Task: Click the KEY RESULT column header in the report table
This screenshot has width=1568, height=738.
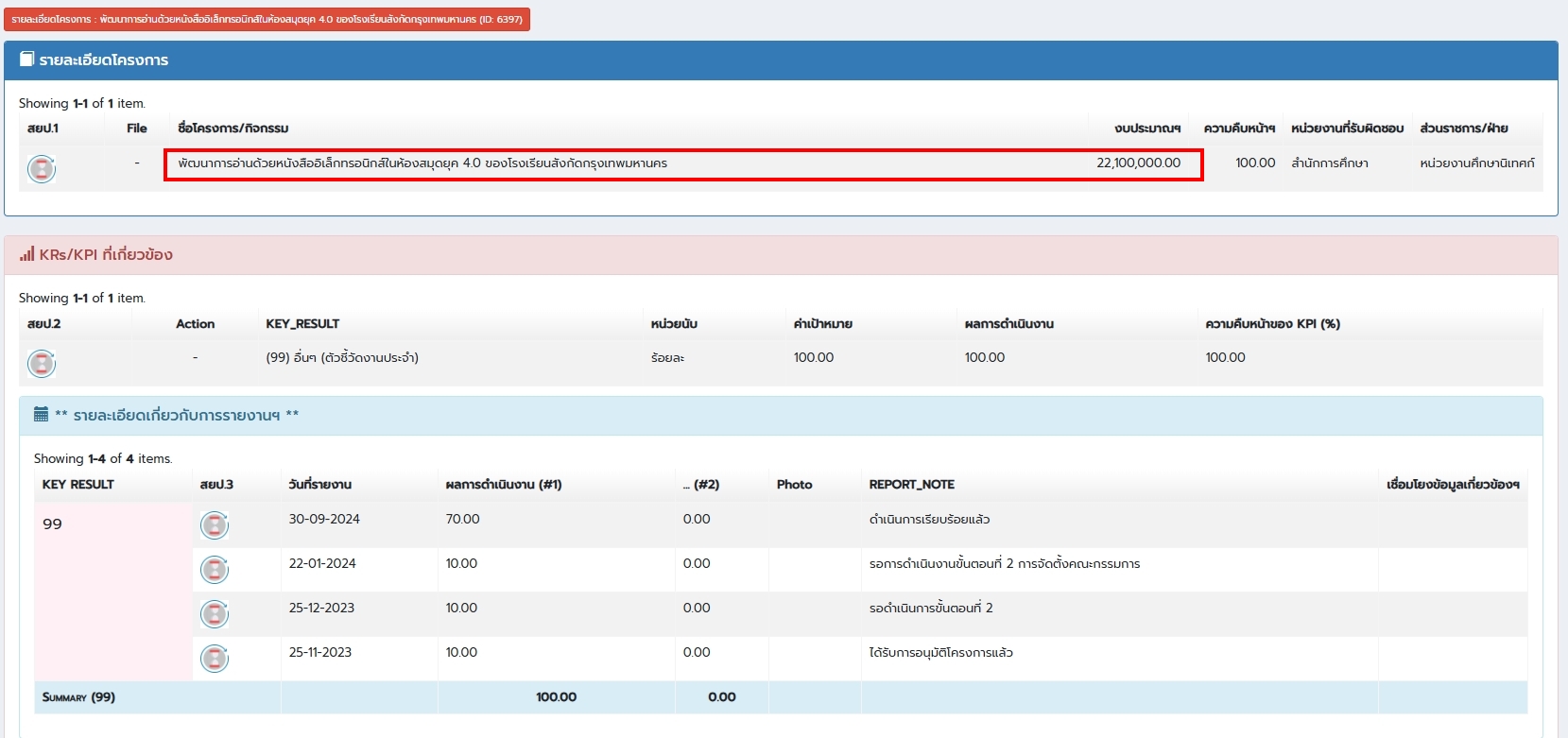Action: pyautogui.click(x=78, y=485)
